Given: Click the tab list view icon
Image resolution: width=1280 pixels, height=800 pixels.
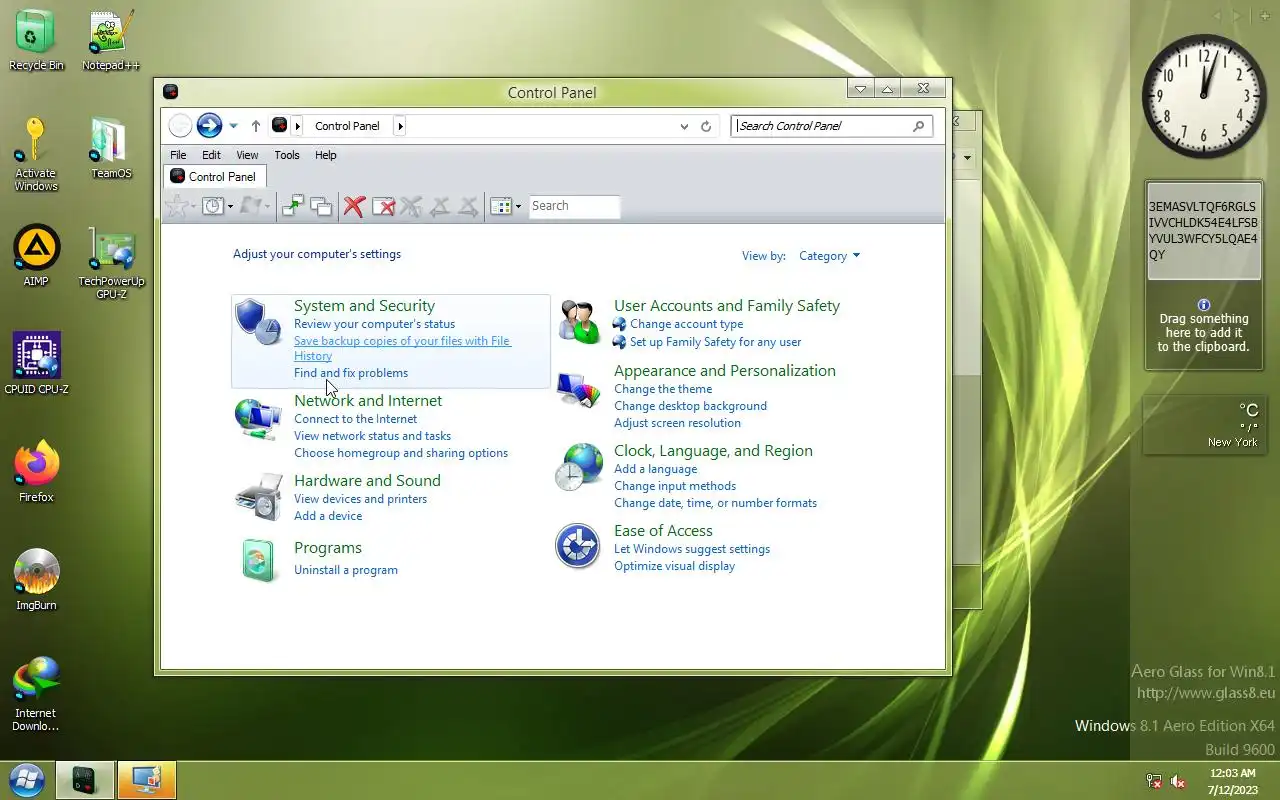Looking at the screenshot, I should (x=501, y=206).
